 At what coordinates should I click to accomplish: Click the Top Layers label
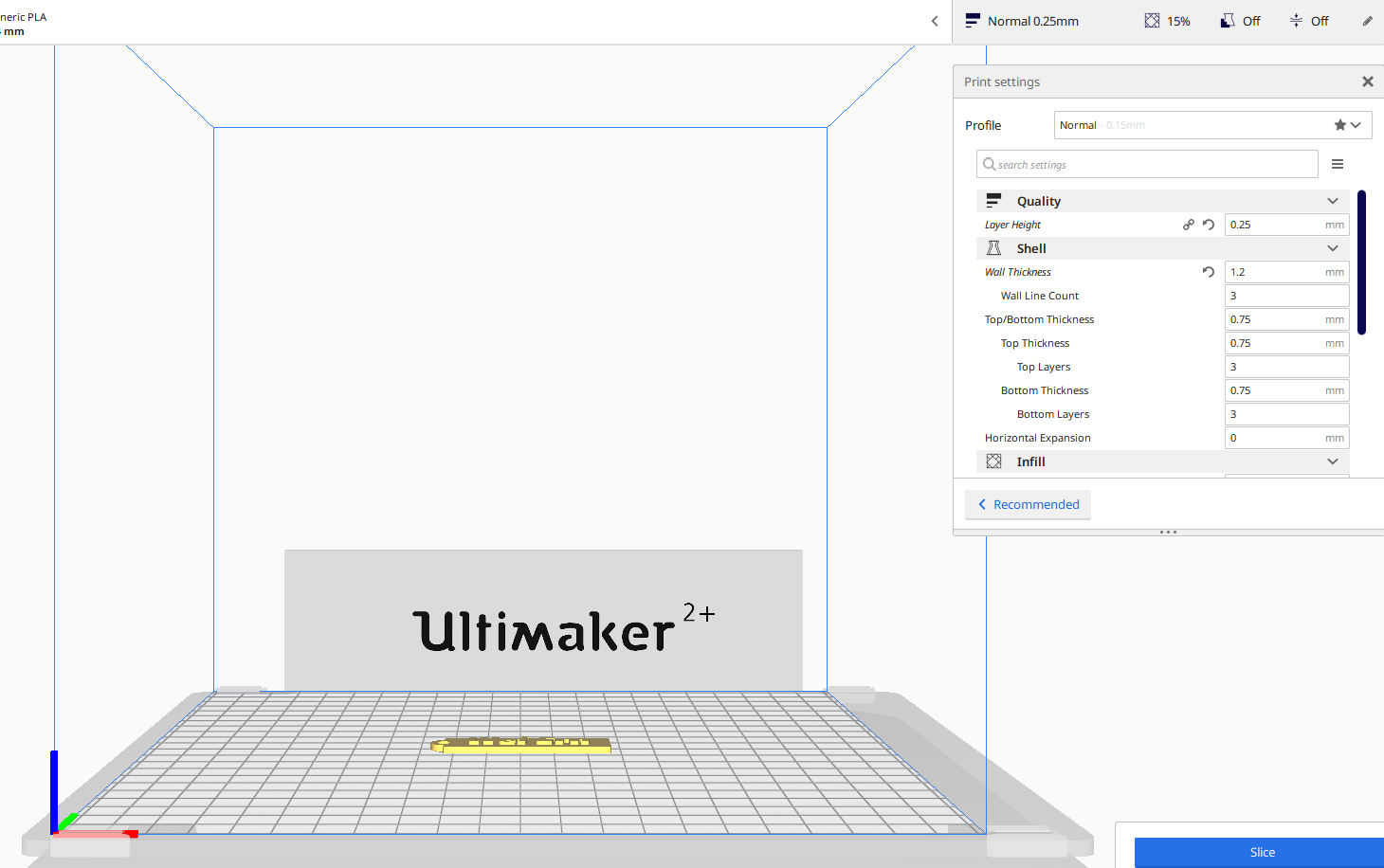[x=1044, y=367]
